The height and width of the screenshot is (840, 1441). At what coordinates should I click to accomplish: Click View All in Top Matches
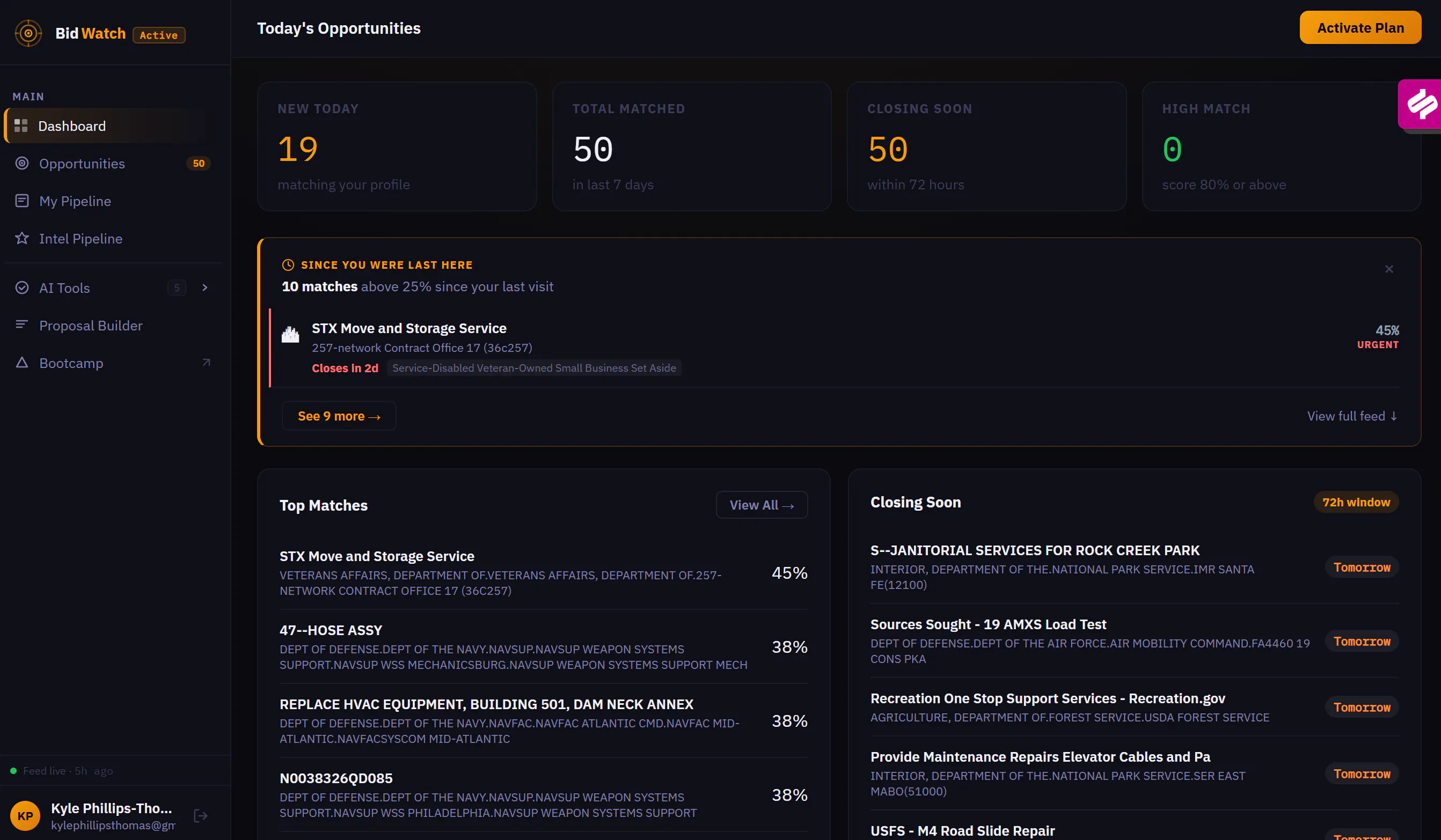(x=762, y=505)
